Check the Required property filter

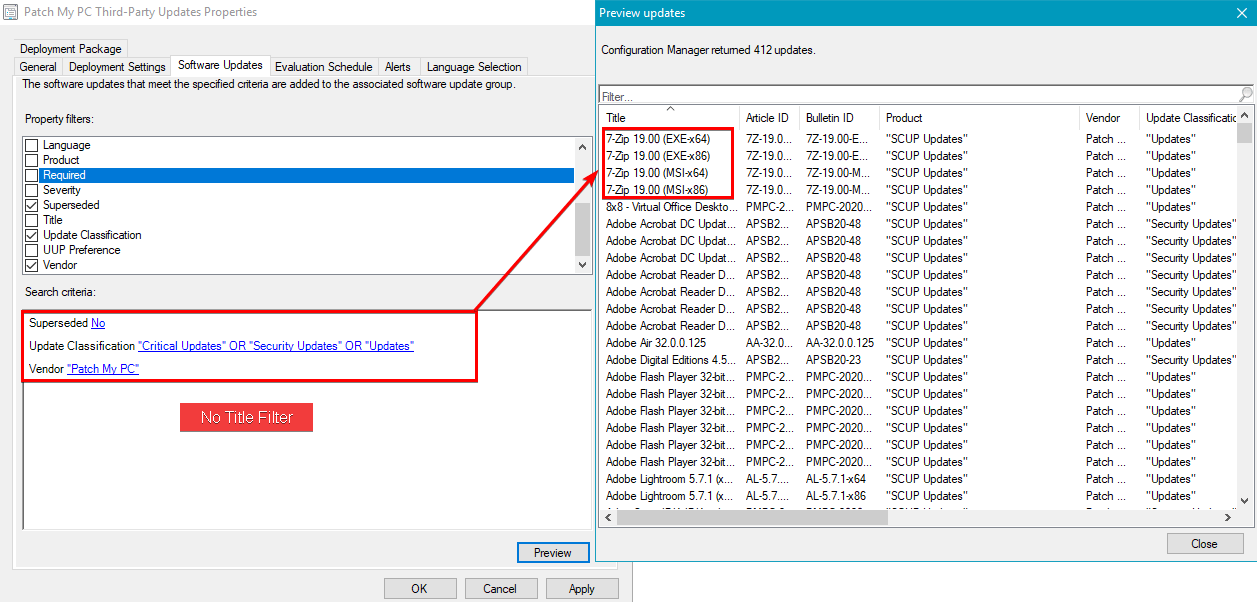pyautogui.click(x=32, y=175)
